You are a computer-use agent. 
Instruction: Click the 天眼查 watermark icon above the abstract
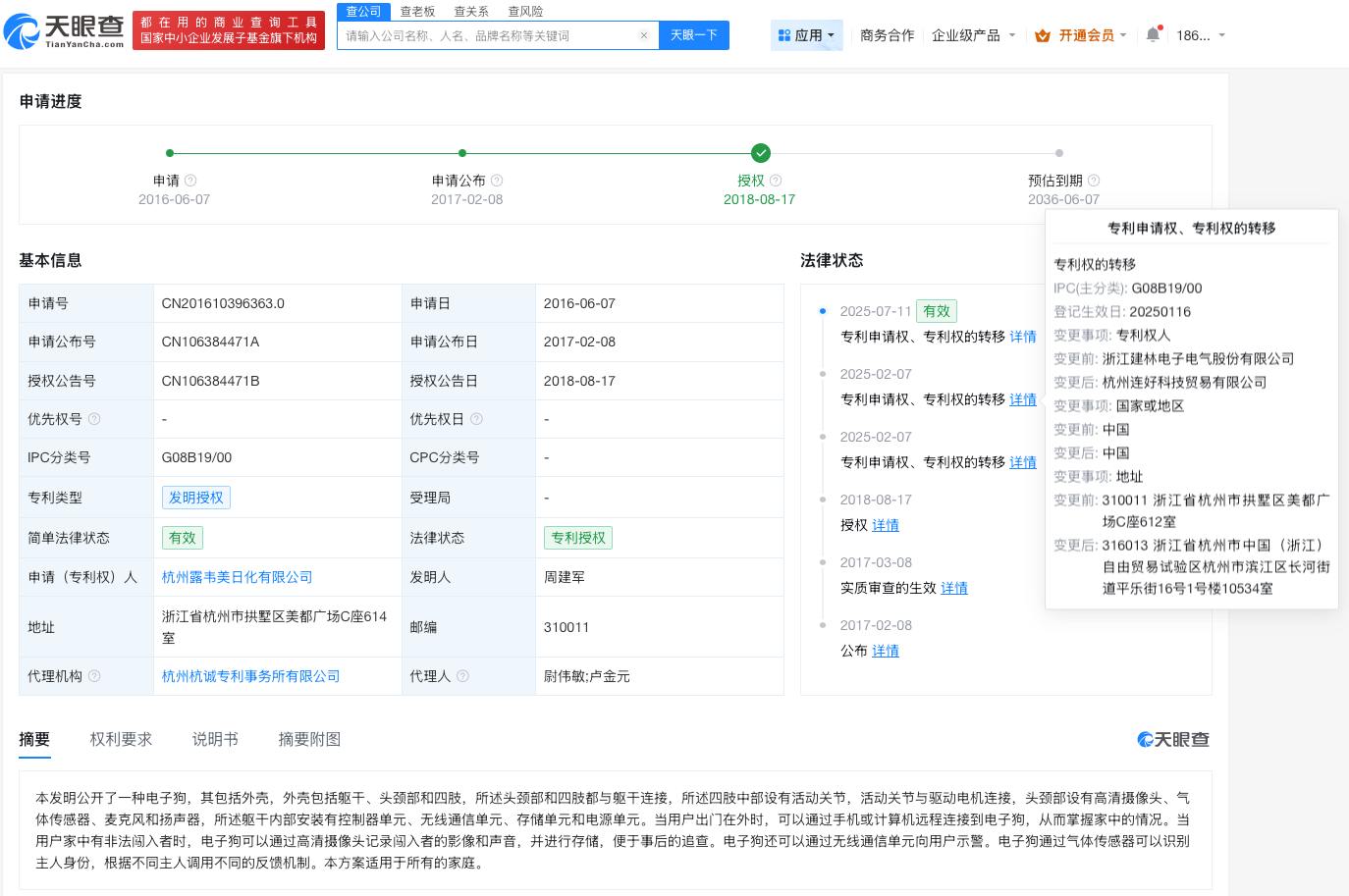(x=1145, y=739)
